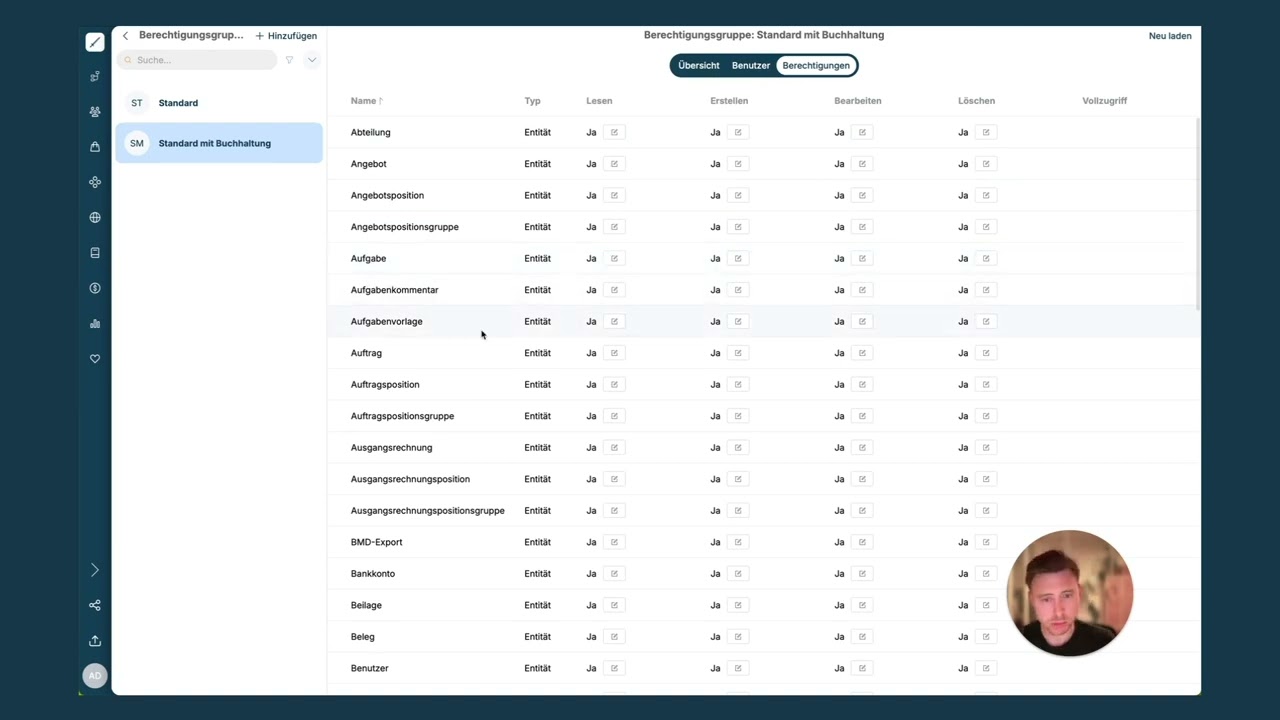Open the workflow nodes icon in sidebar
1280x720 pixels.
[x=95, y=76]
